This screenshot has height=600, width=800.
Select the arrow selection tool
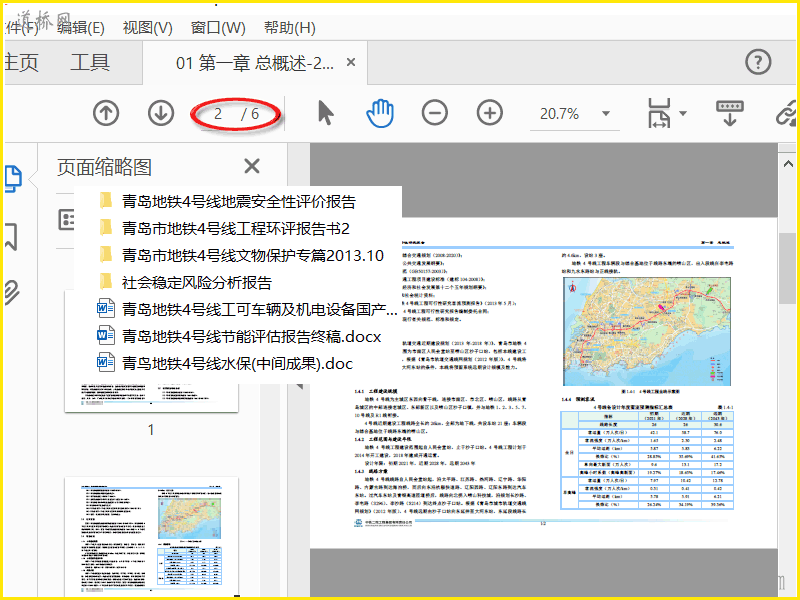[325, 113]
